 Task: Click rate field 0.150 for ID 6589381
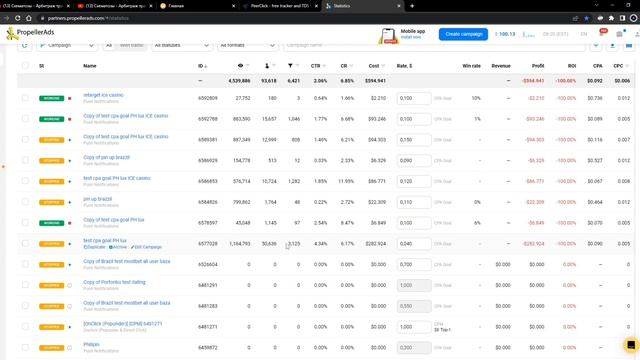tap(413, 140)
